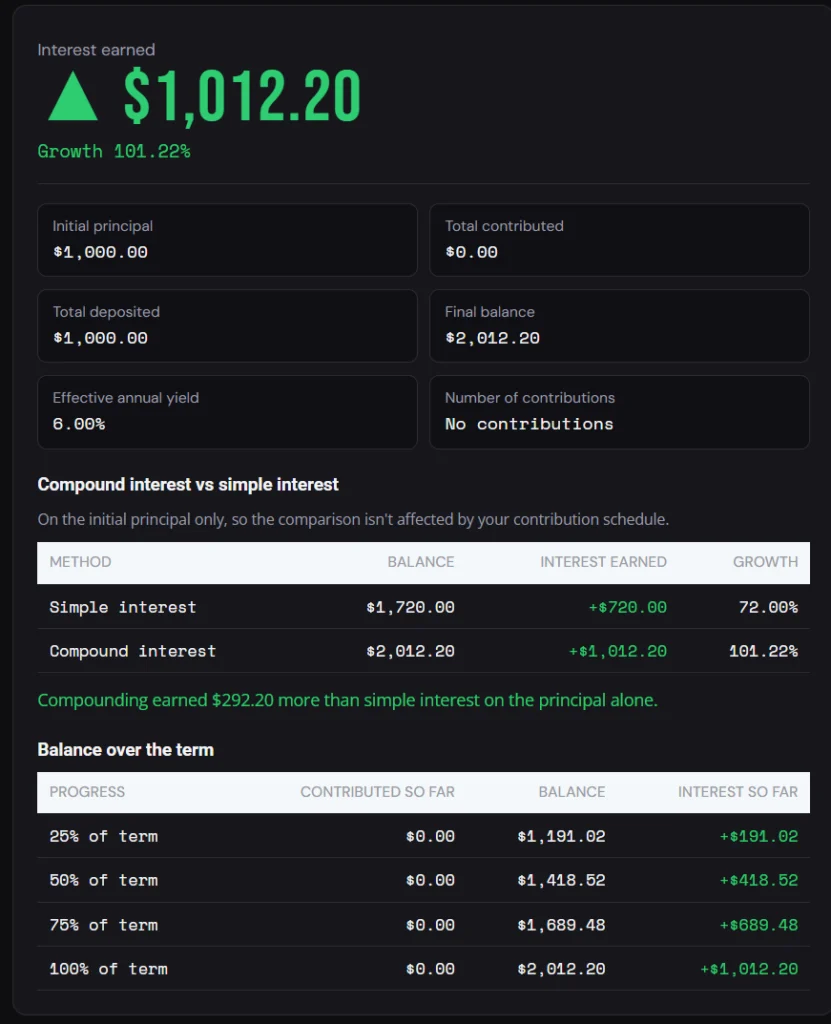Viewport: 831px width, 1024px height.
Task: Click the 'Compound interest vs simple interest' heading
Action: (188, 485)
